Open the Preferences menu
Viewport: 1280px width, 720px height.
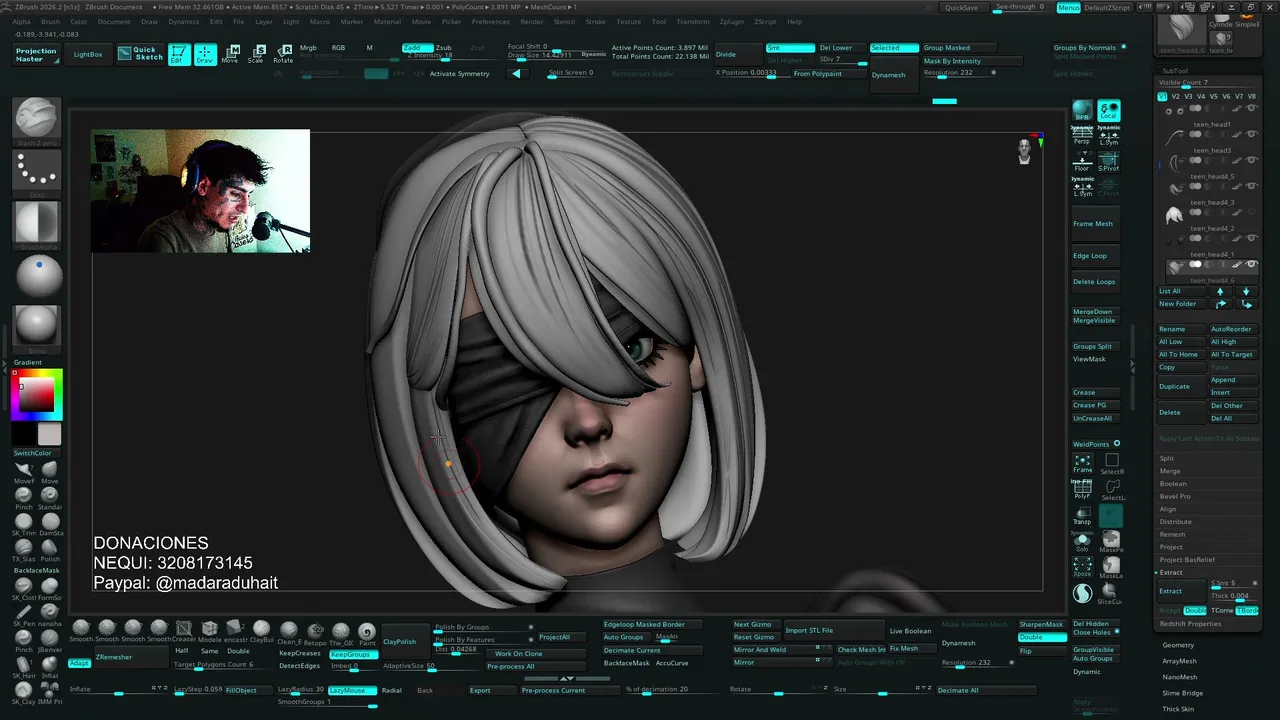pyautogui.click(x=490, y=21)
